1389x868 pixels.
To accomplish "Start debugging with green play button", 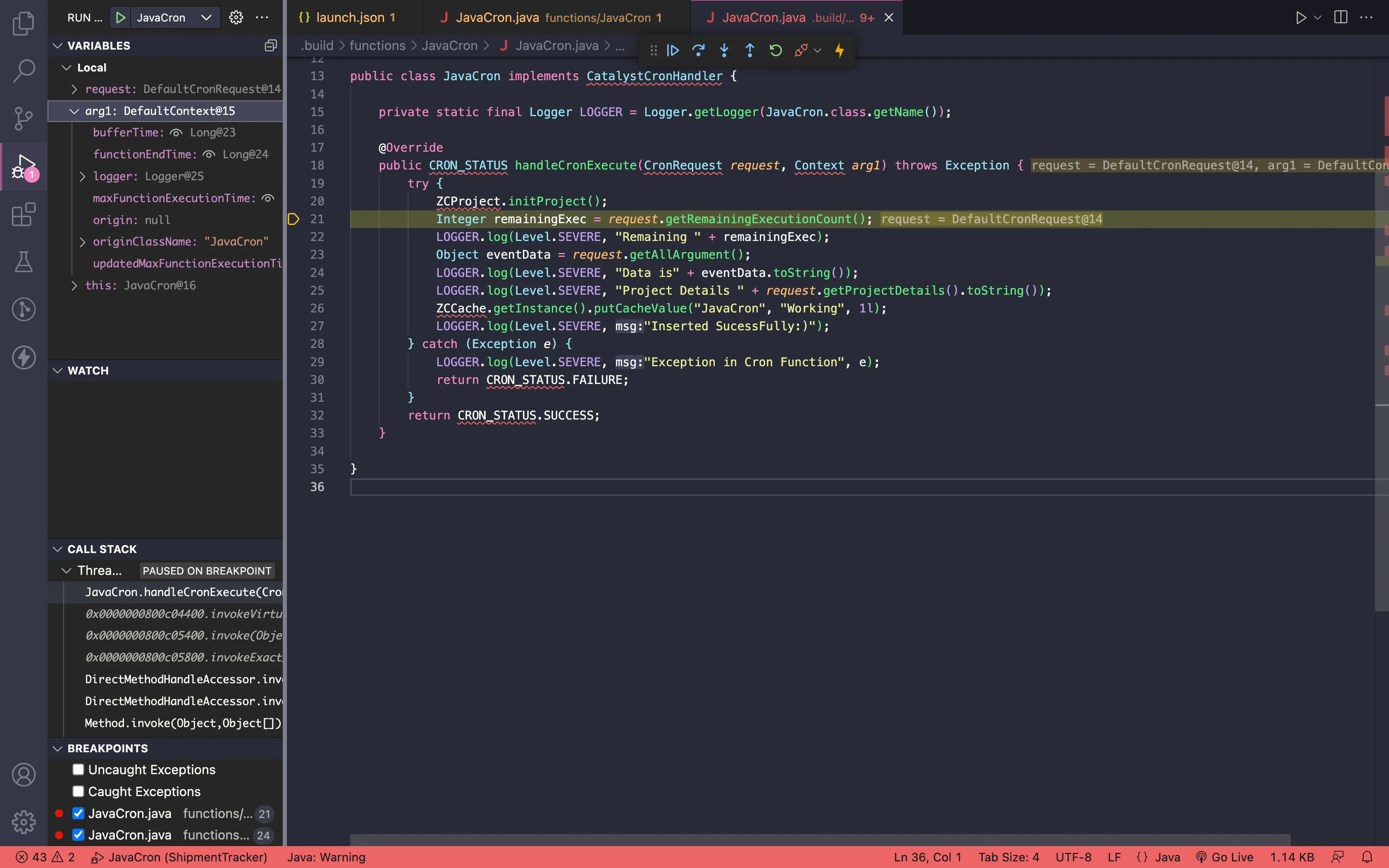I will point(121,17).
